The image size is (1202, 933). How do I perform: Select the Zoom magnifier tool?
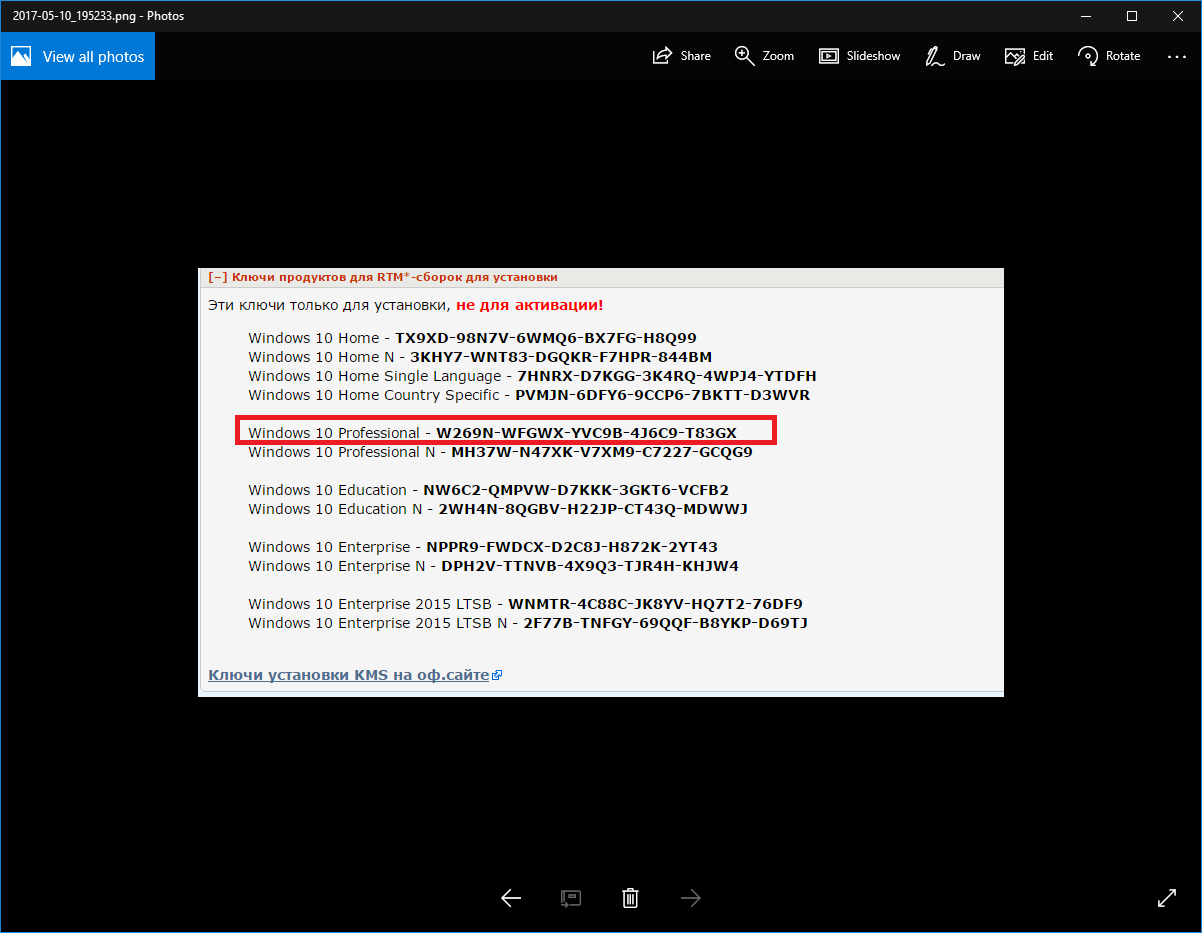(764, 56)
